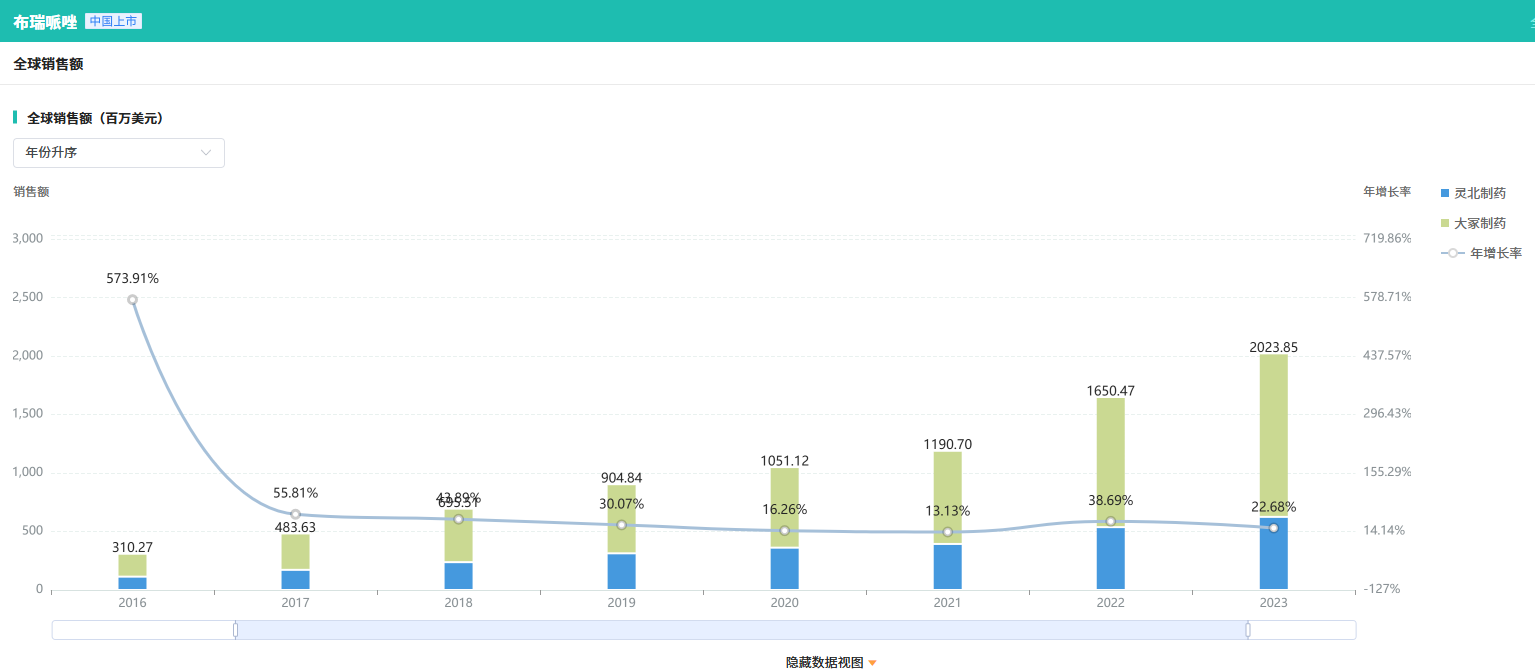Click the 22.68% growth point for 2023
Image resolution: width=1535 pixels, height=672 pixels.
pos(1273,528)
